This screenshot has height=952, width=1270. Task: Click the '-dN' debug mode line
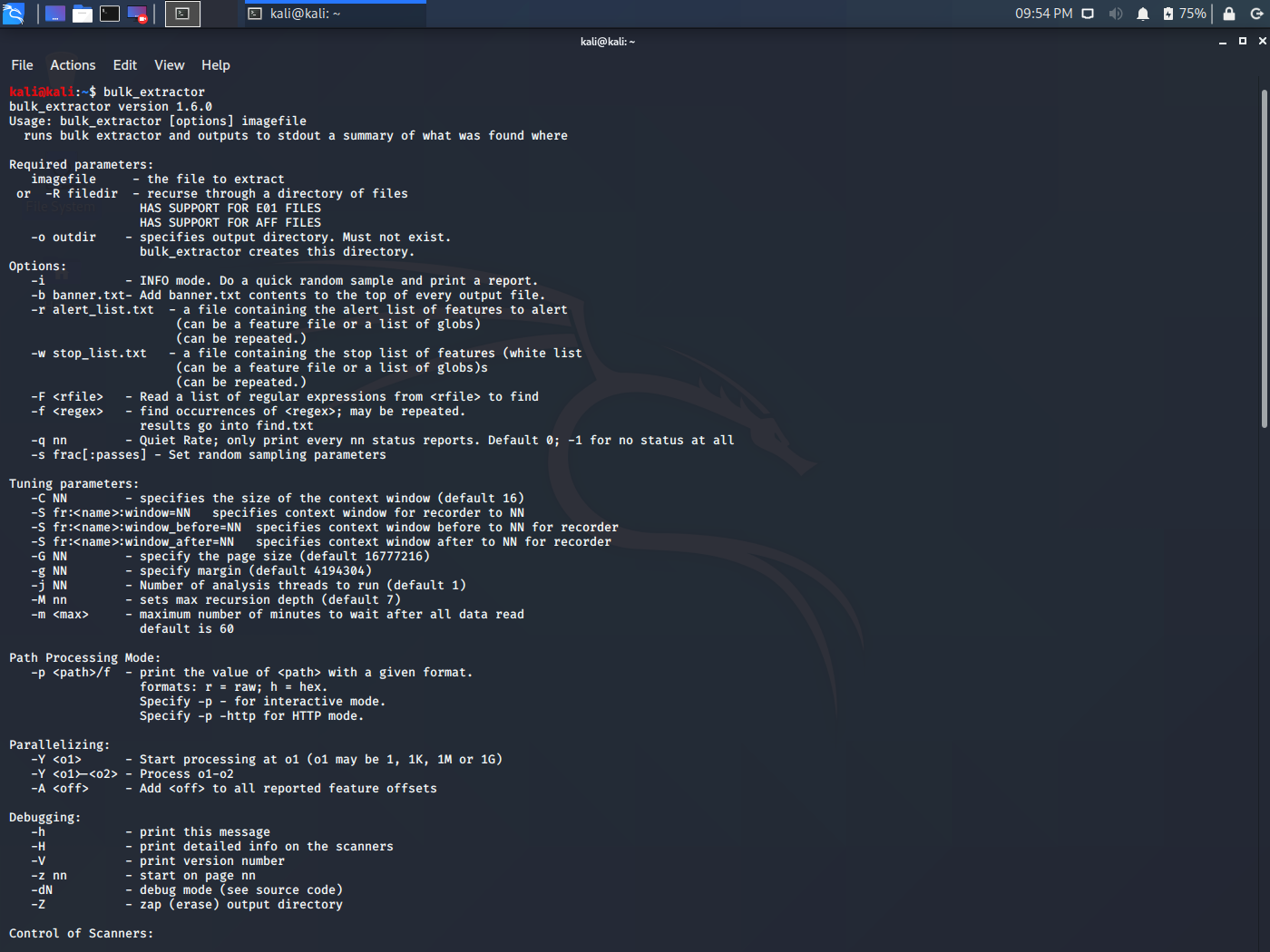187,889
